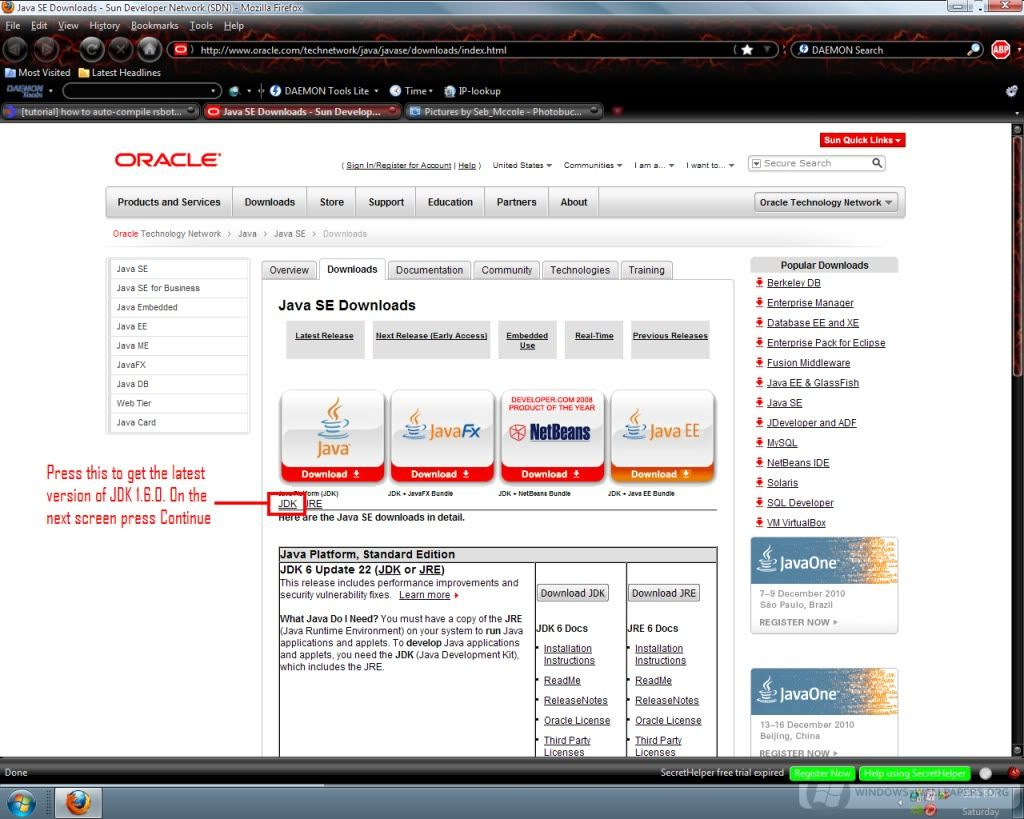Viewport: 1024px width, 819px height.
Task: Switch to the Documentation tab
Action: click(429, 270)
